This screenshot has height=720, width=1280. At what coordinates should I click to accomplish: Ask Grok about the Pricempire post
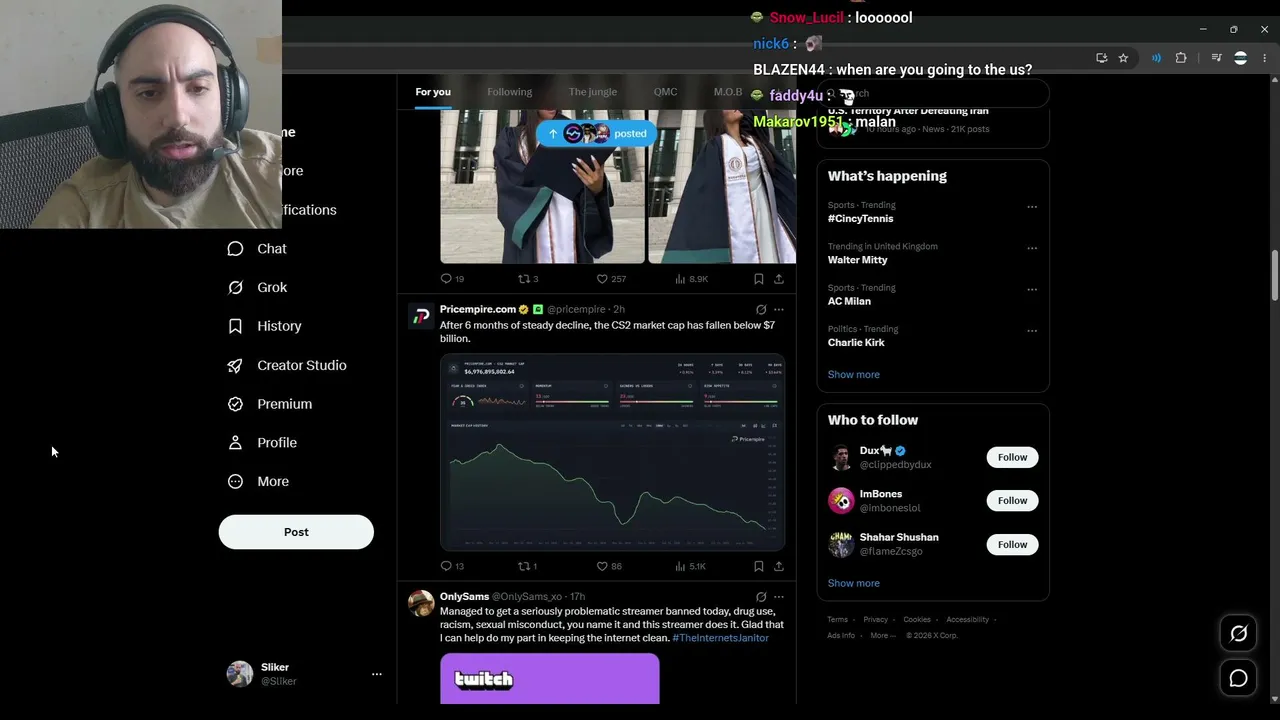click(x=761, y=310)
